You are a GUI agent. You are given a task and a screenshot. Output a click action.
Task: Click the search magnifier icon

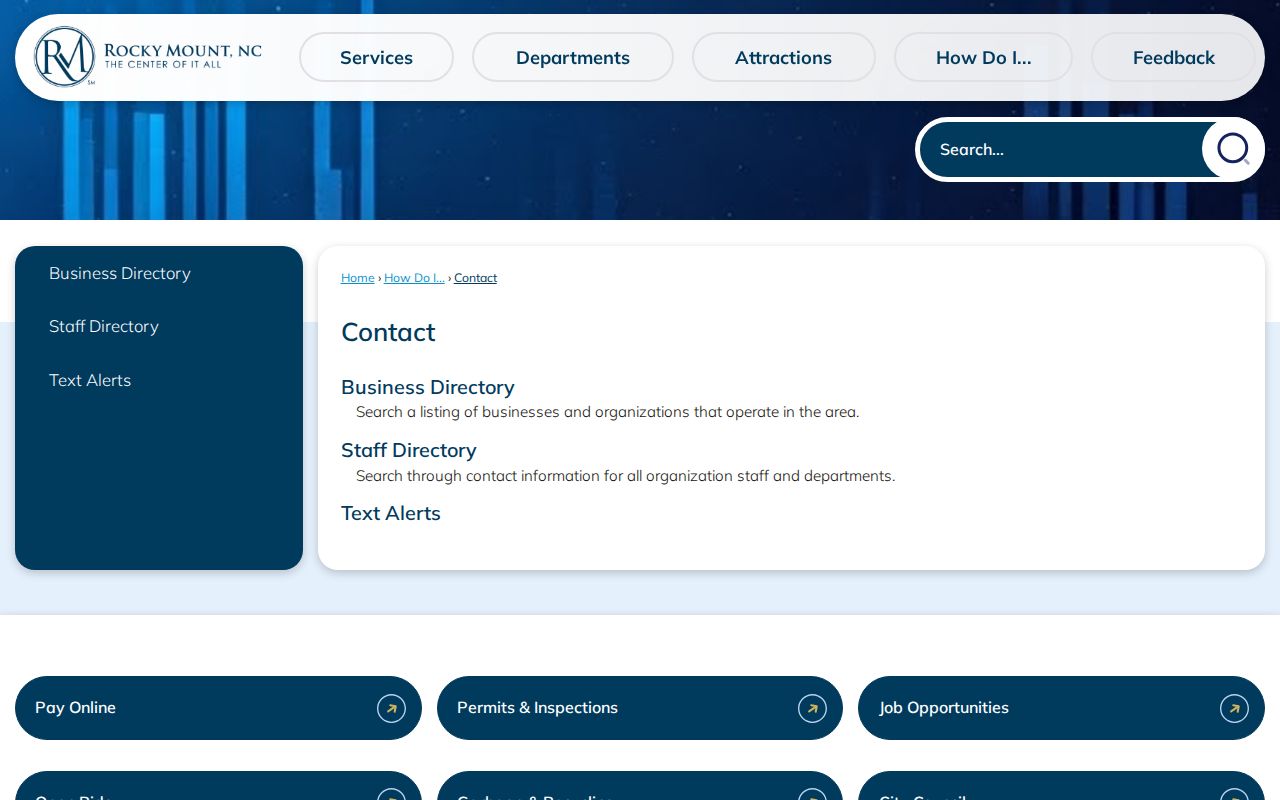click(1233, 149)
